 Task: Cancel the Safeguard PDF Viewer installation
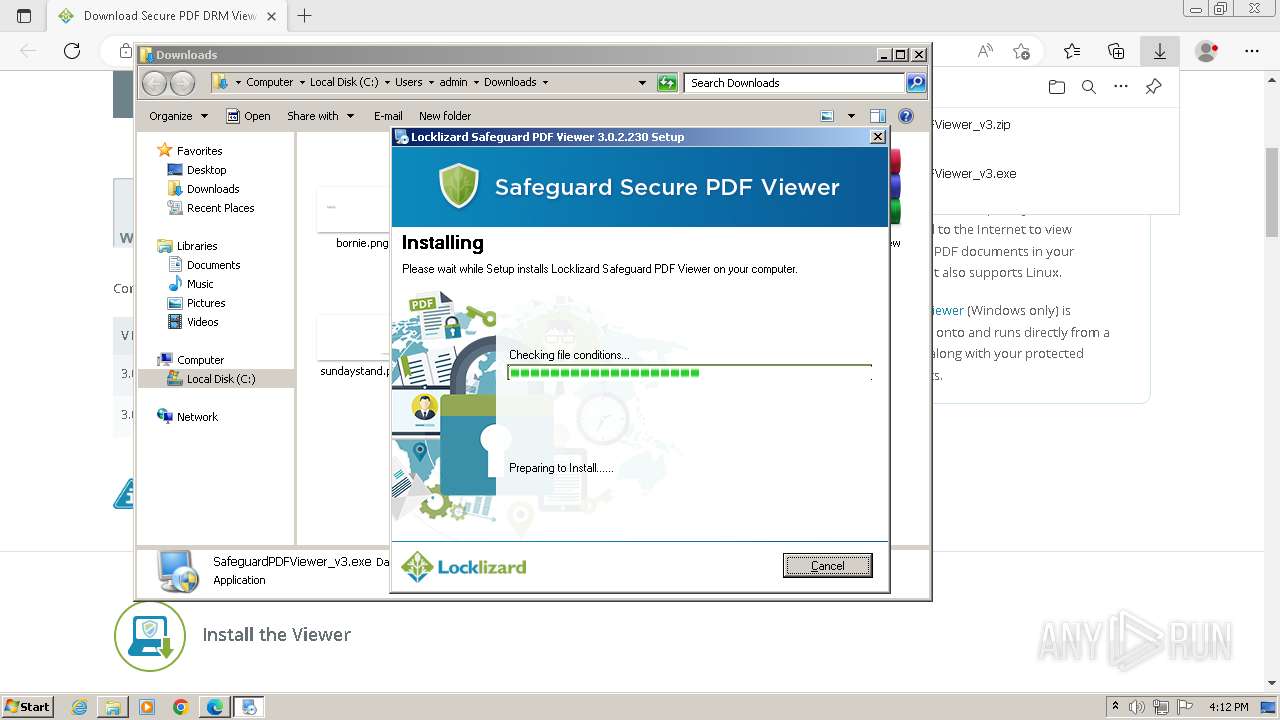(827, 566)
